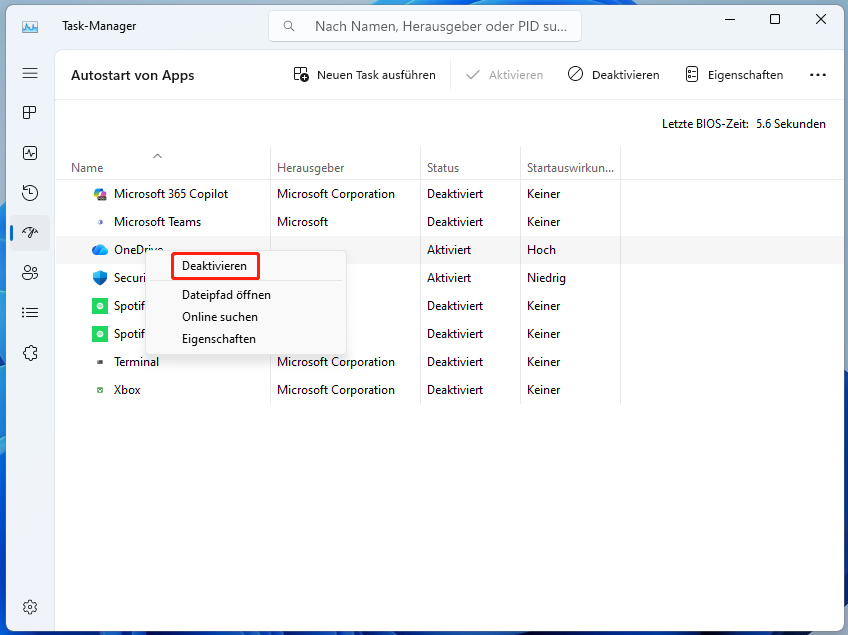The image size is (848, 635).
Task: Expand the navigation pane via hamburger icon
Action: pyautogui.click(x=30, y=72)
